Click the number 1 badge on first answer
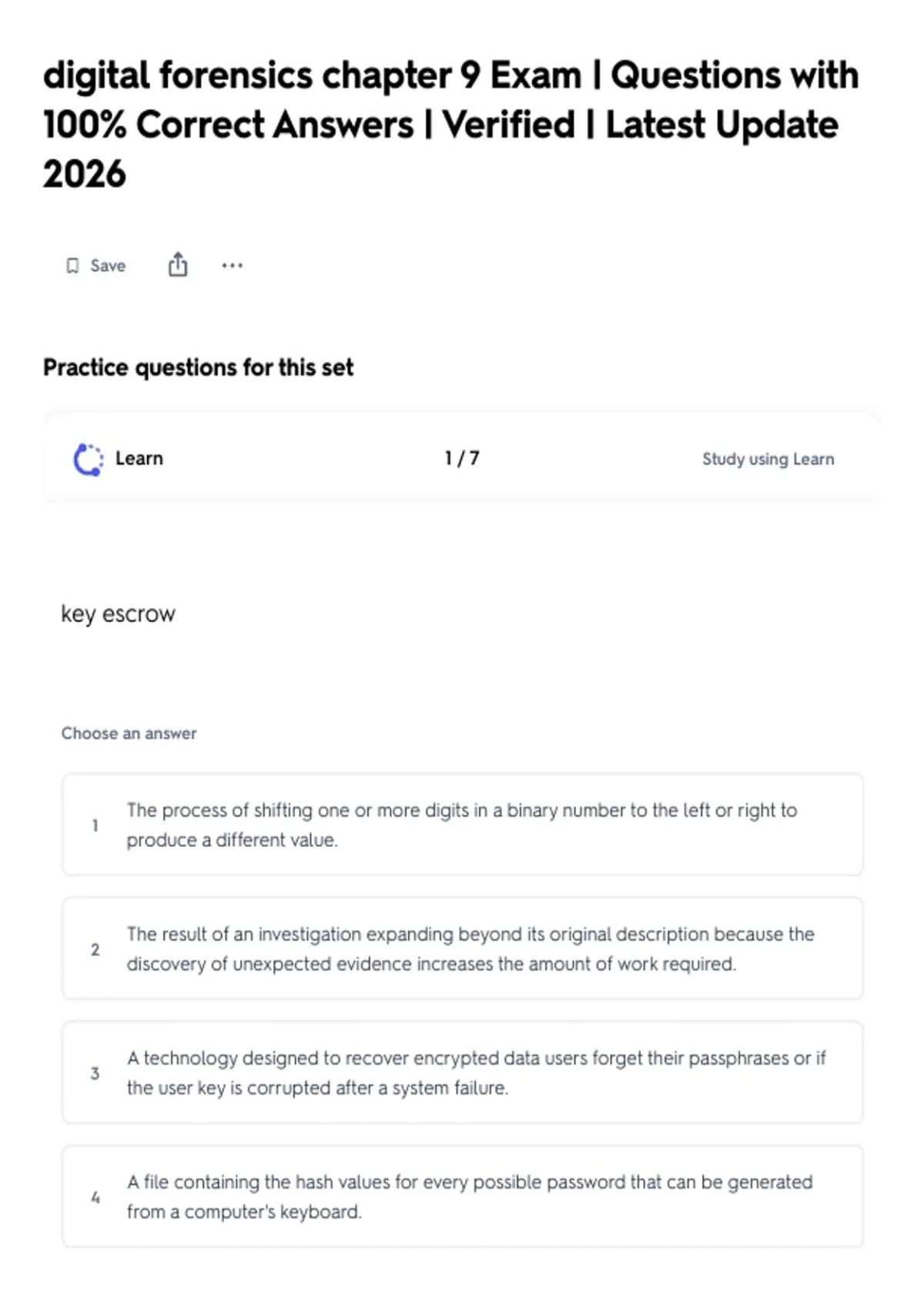This screenshot has width=924, height=1309. [95, 825]
